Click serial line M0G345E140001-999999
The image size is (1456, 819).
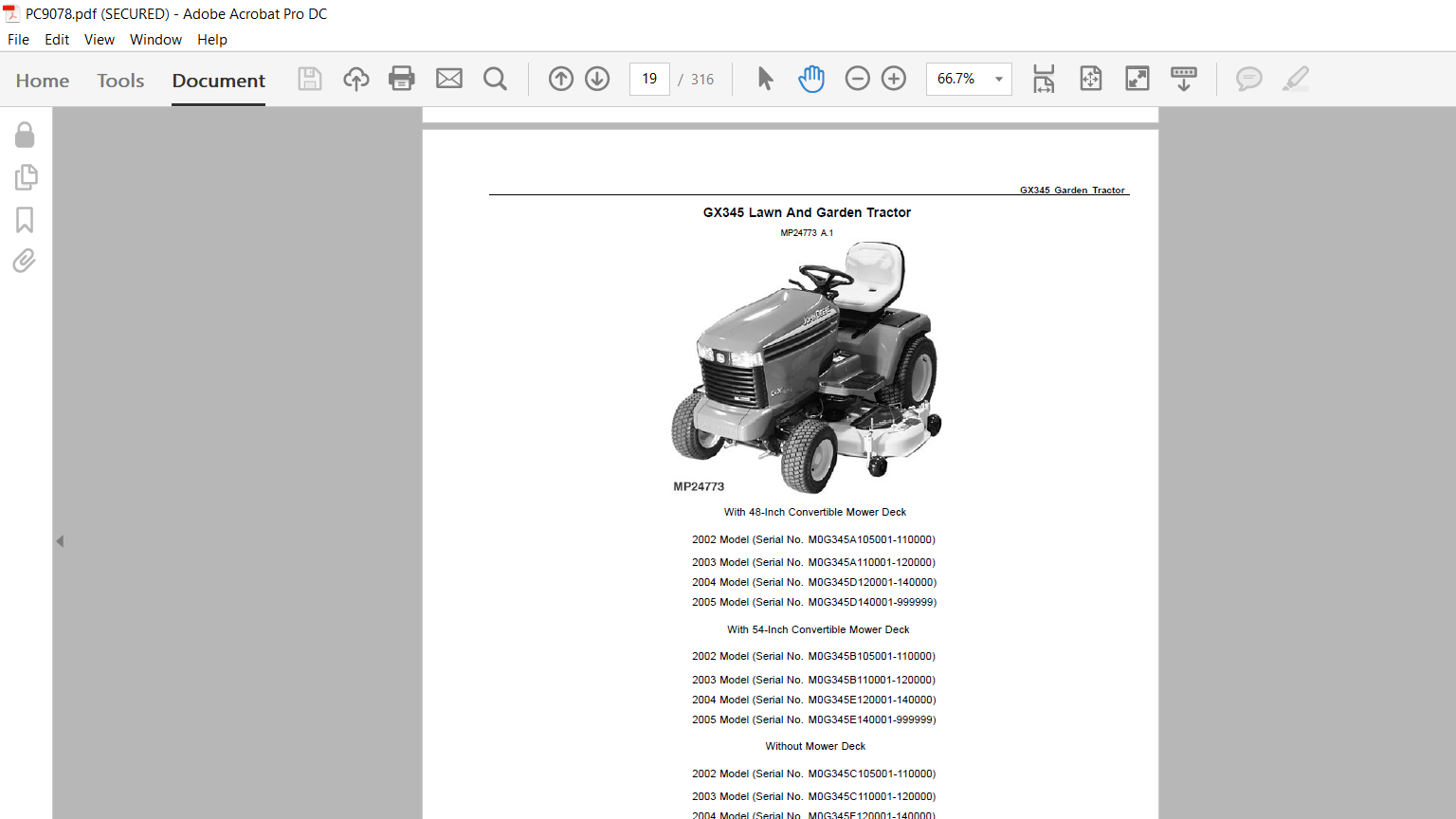814,719
